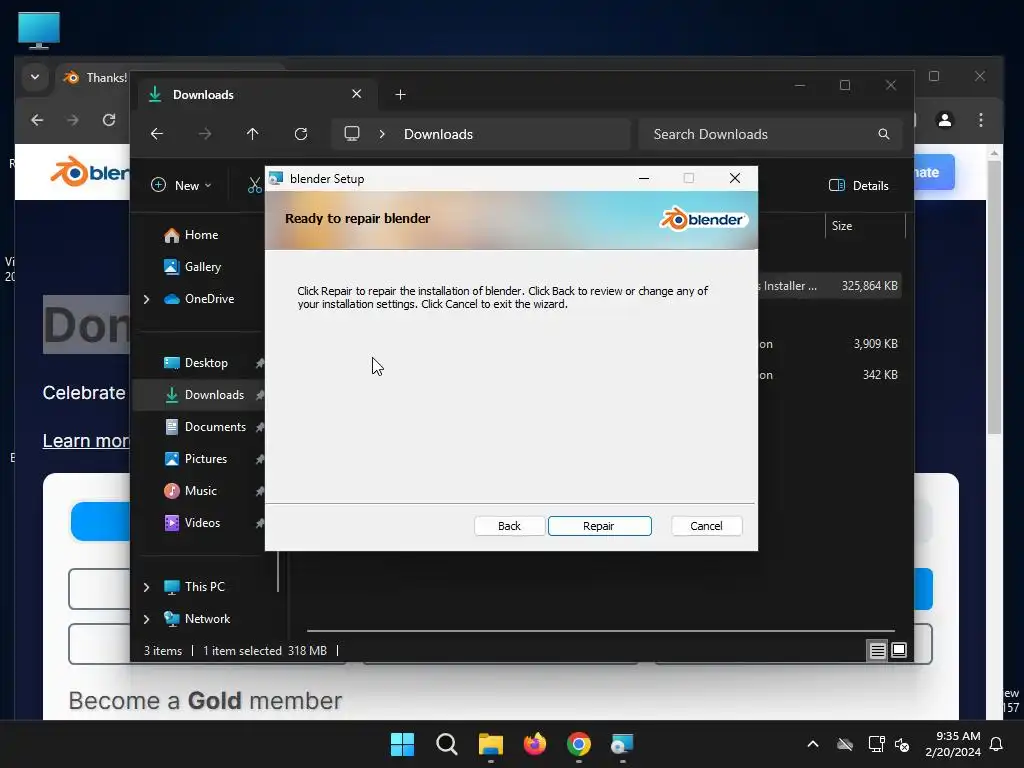Viewport: 1024px width, 768px height.
Task: Click the desktop computer icon
Action: click(x=39, y=30)
